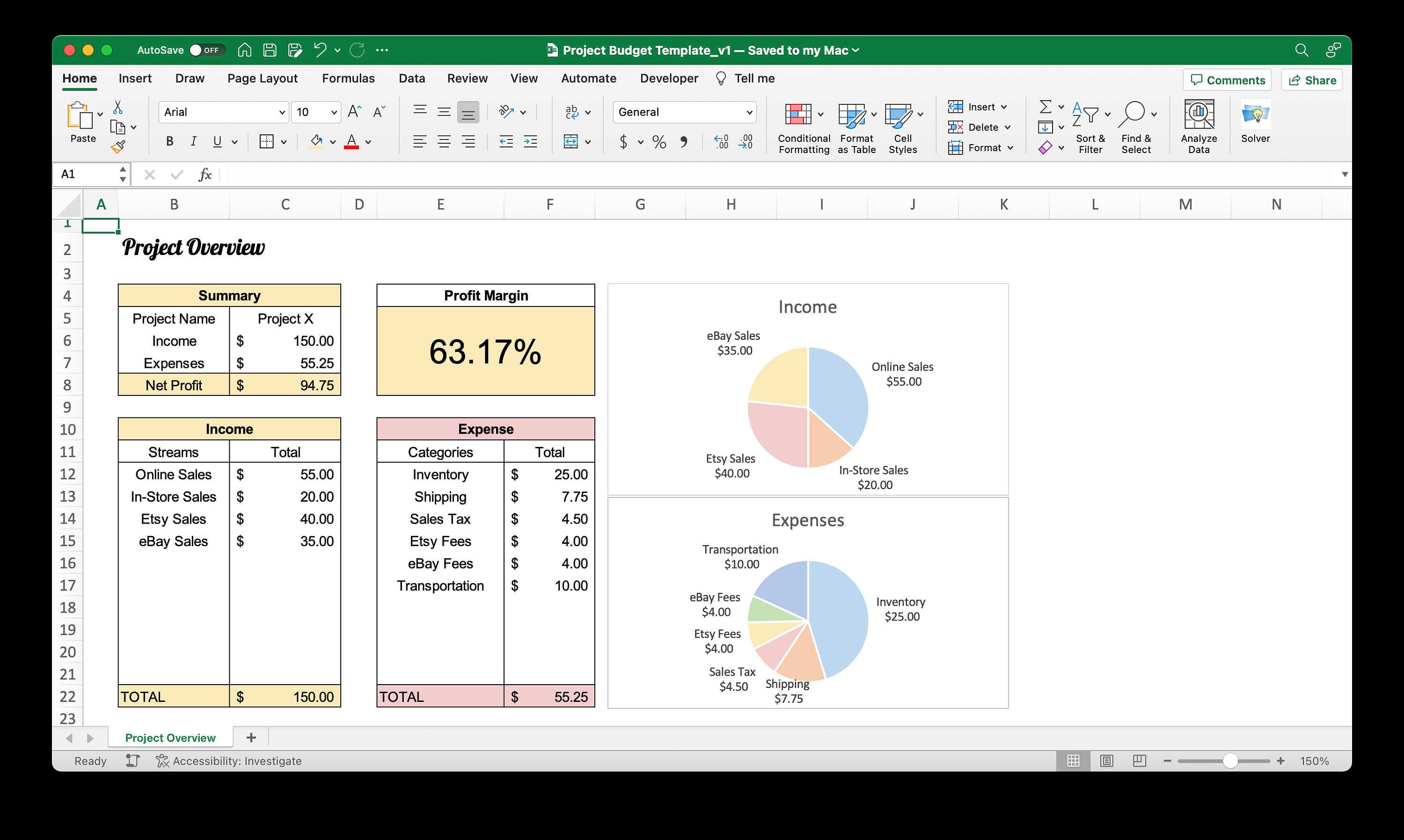Switch to the Formulas ribbon tab
Screen dimensions: 1404x840
pos(348,78)
